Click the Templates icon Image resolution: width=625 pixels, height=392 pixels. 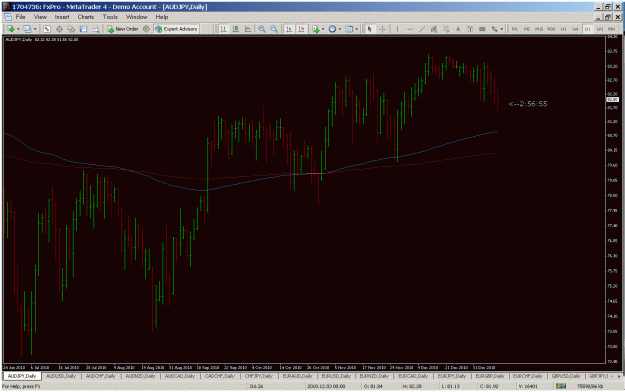point(349,29)
